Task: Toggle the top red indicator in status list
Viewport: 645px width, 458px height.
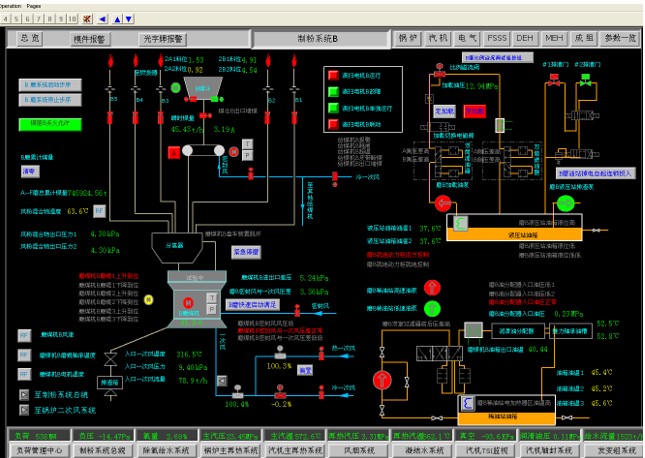Action: coord(333,75)
